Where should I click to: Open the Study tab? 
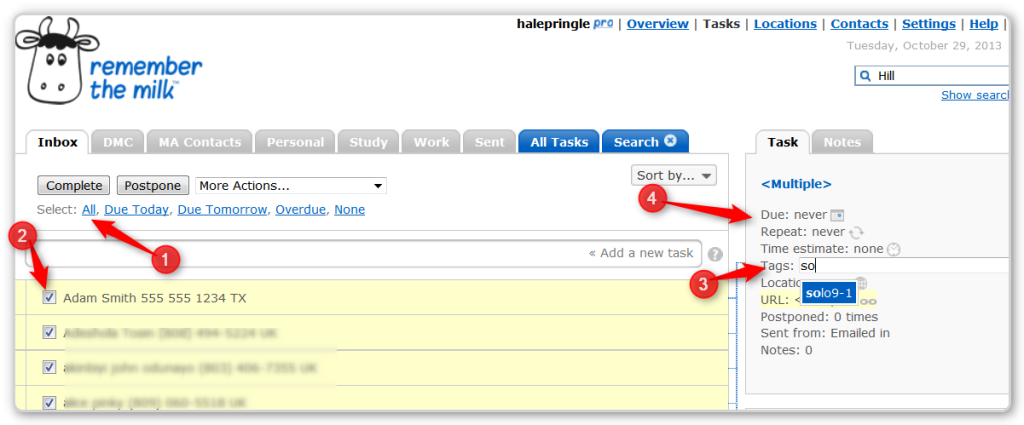[368, 142]
